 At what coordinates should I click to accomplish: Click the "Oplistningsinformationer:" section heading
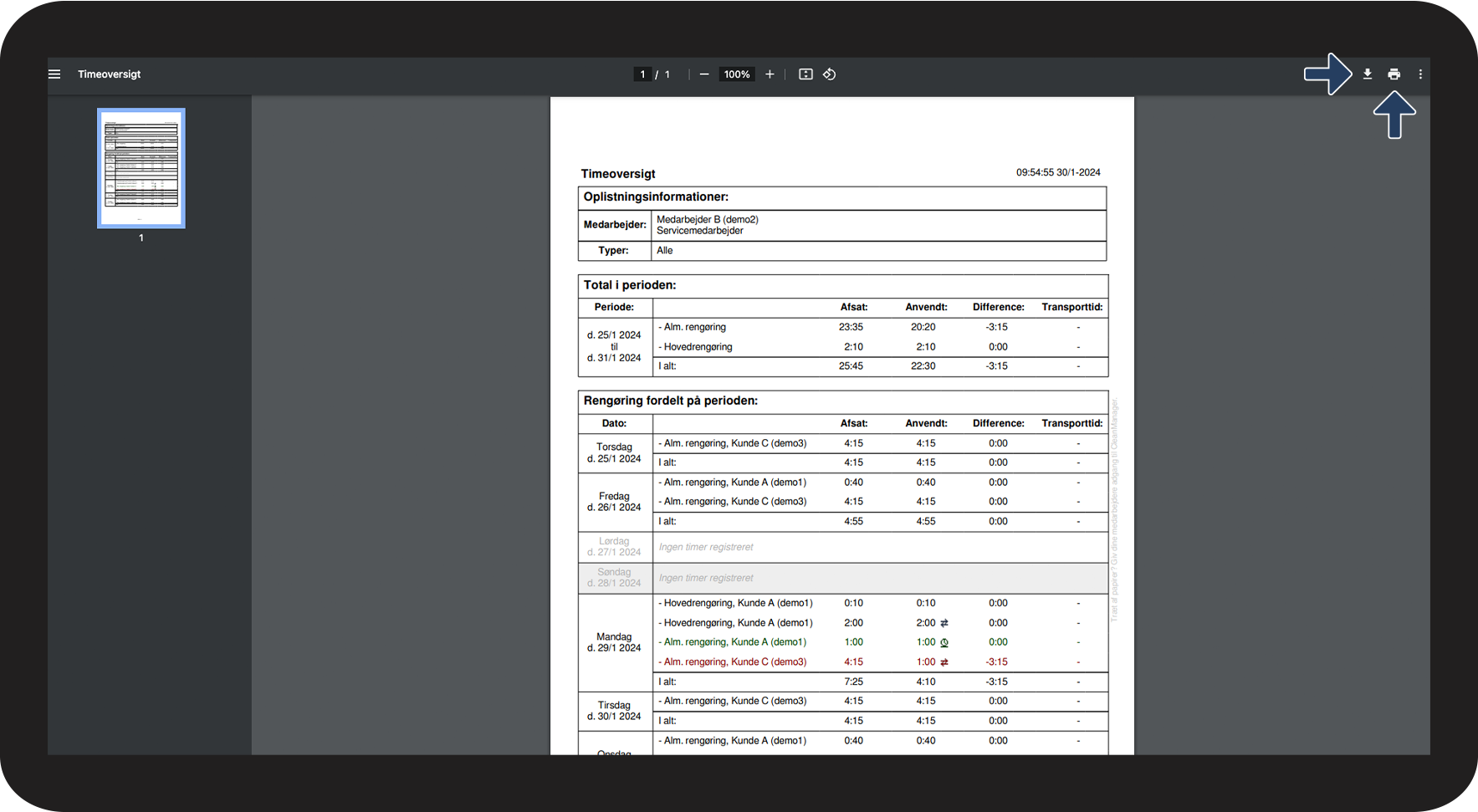[x=656, y=197]
